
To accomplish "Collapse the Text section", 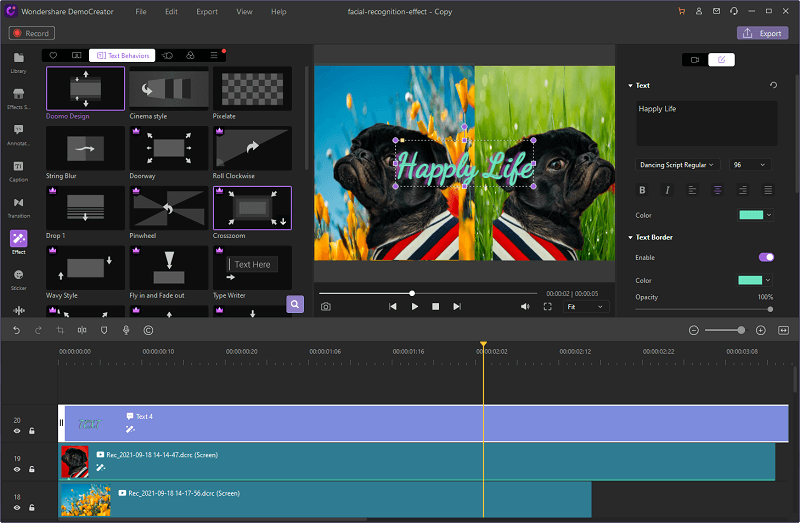I will click(630, 86).
